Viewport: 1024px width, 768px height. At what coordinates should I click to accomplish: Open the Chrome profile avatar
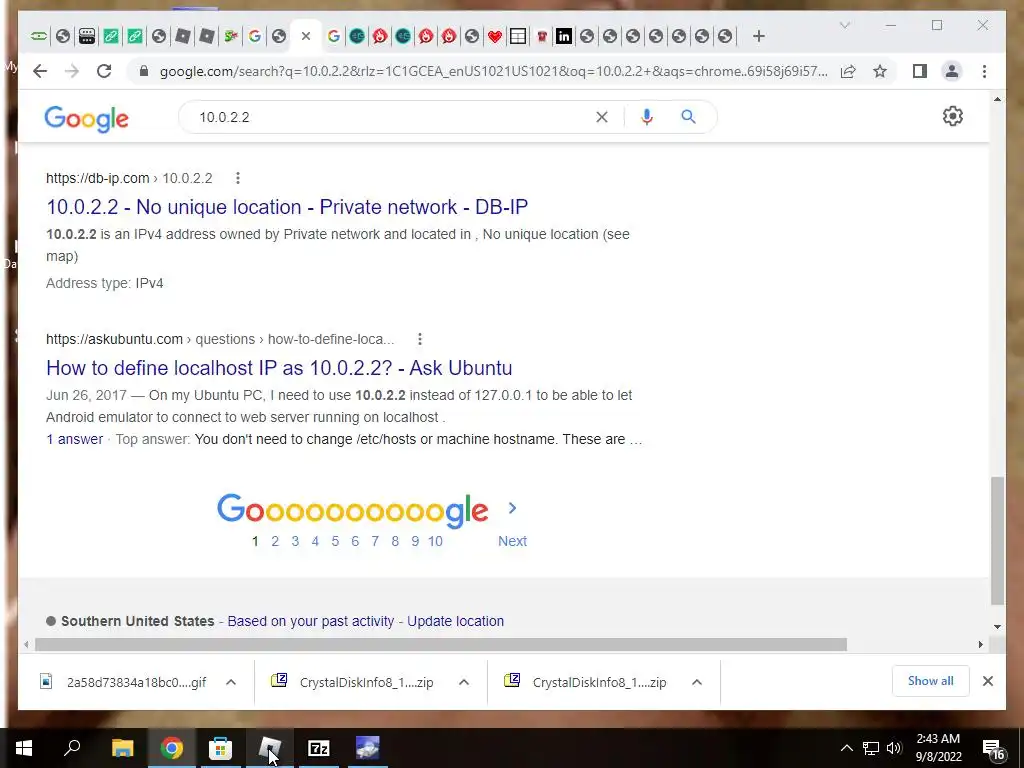point(952,71)
